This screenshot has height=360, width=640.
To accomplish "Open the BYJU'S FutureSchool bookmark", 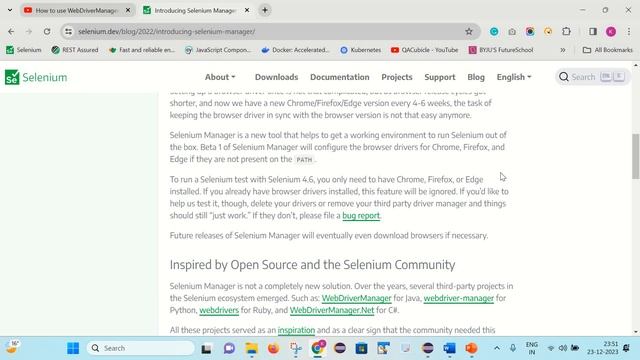I will 501,50.
